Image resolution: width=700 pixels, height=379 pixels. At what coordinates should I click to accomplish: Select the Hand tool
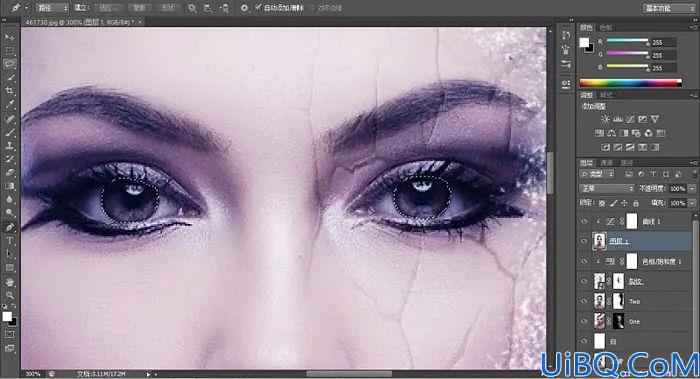pos(10,282)
